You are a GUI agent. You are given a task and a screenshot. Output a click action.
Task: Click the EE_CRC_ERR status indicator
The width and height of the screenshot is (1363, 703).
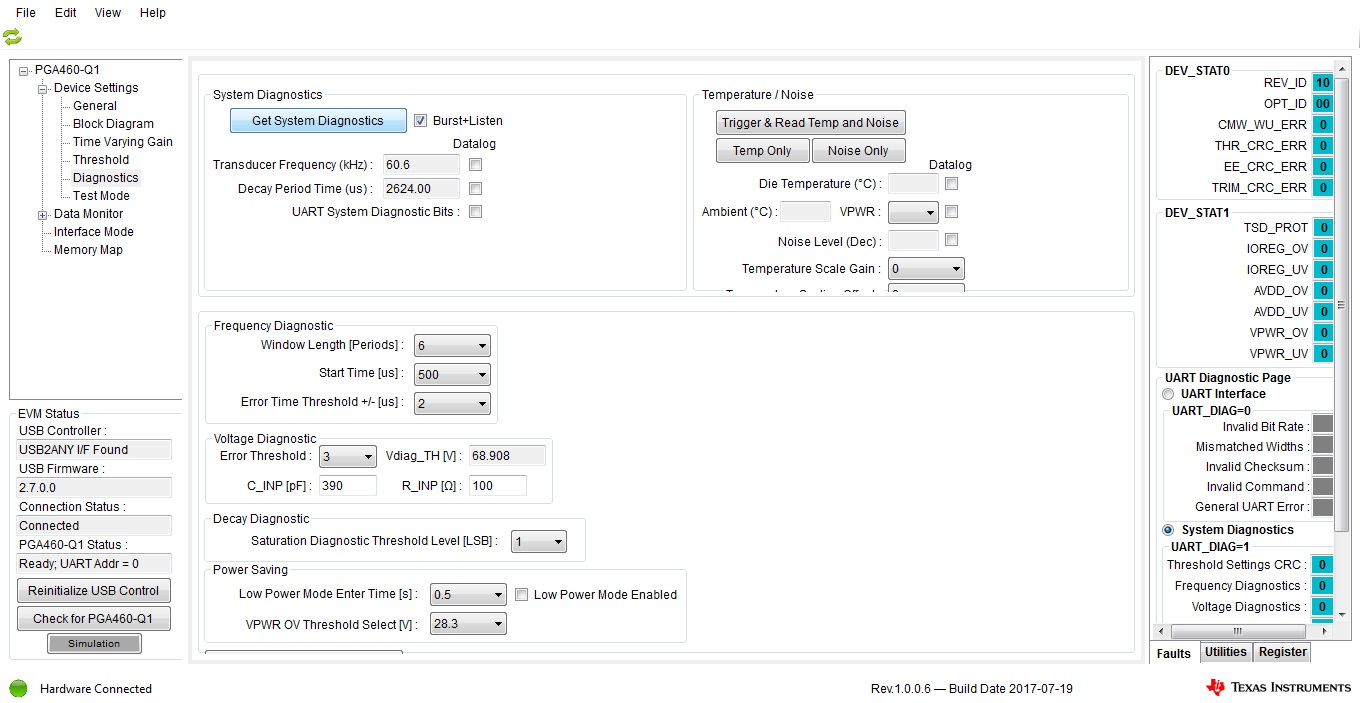pos(1323,167)
